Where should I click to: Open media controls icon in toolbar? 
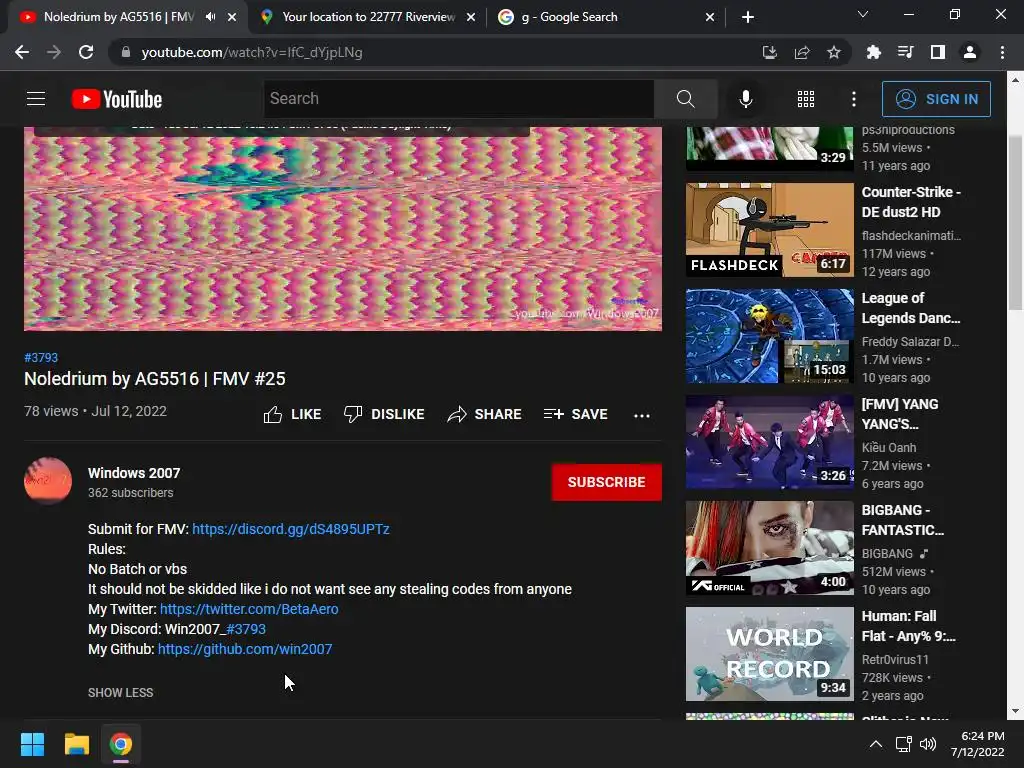tap(905, 52)
